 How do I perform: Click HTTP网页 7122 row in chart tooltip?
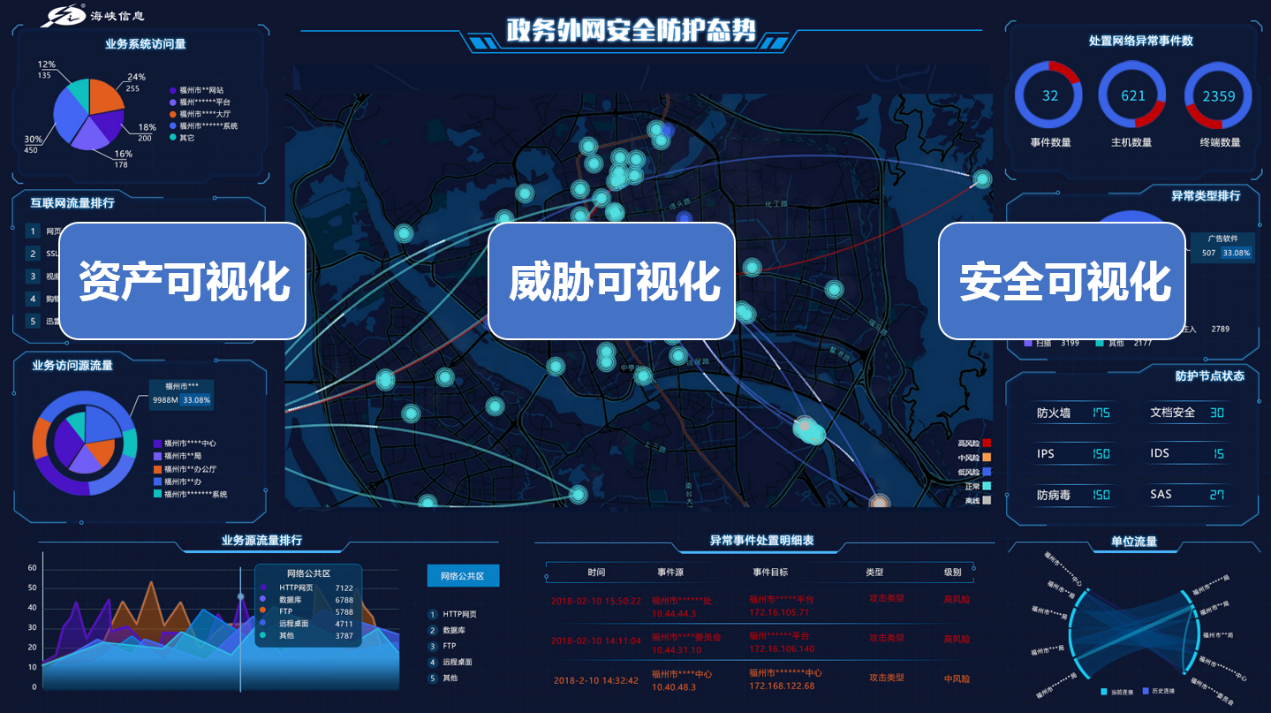[308, 588]
